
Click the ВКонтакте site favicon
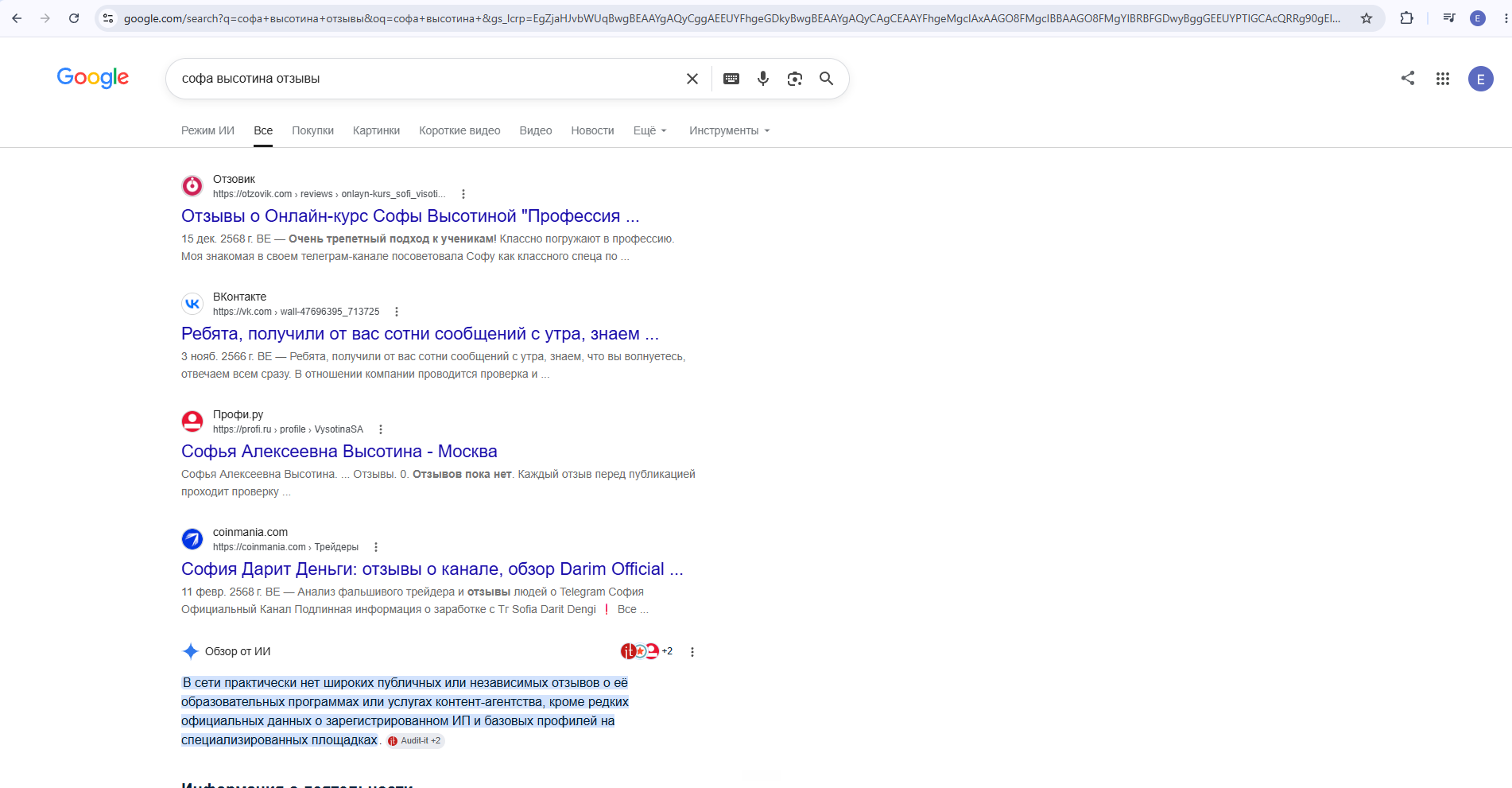[x=192, y=304]
